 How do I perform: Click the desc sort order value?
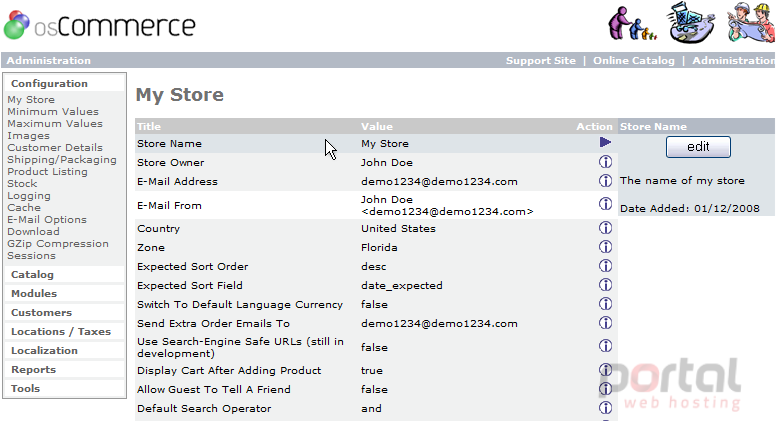374,267
